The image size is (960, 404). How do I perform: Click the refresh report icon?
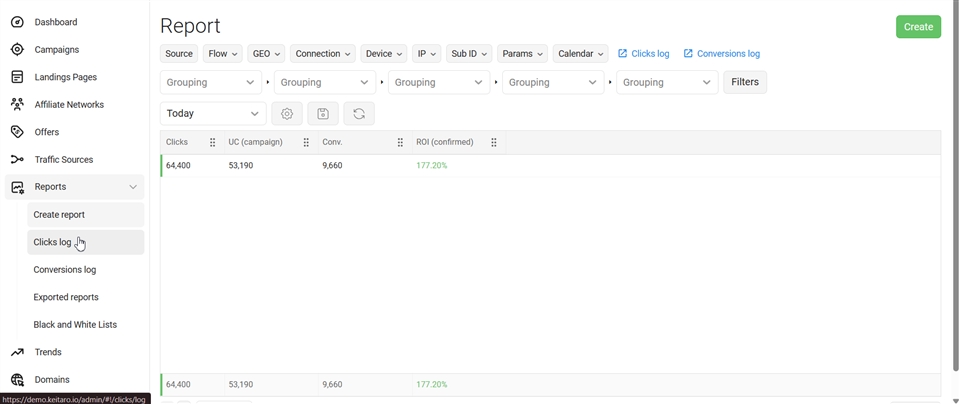[359, 114]
